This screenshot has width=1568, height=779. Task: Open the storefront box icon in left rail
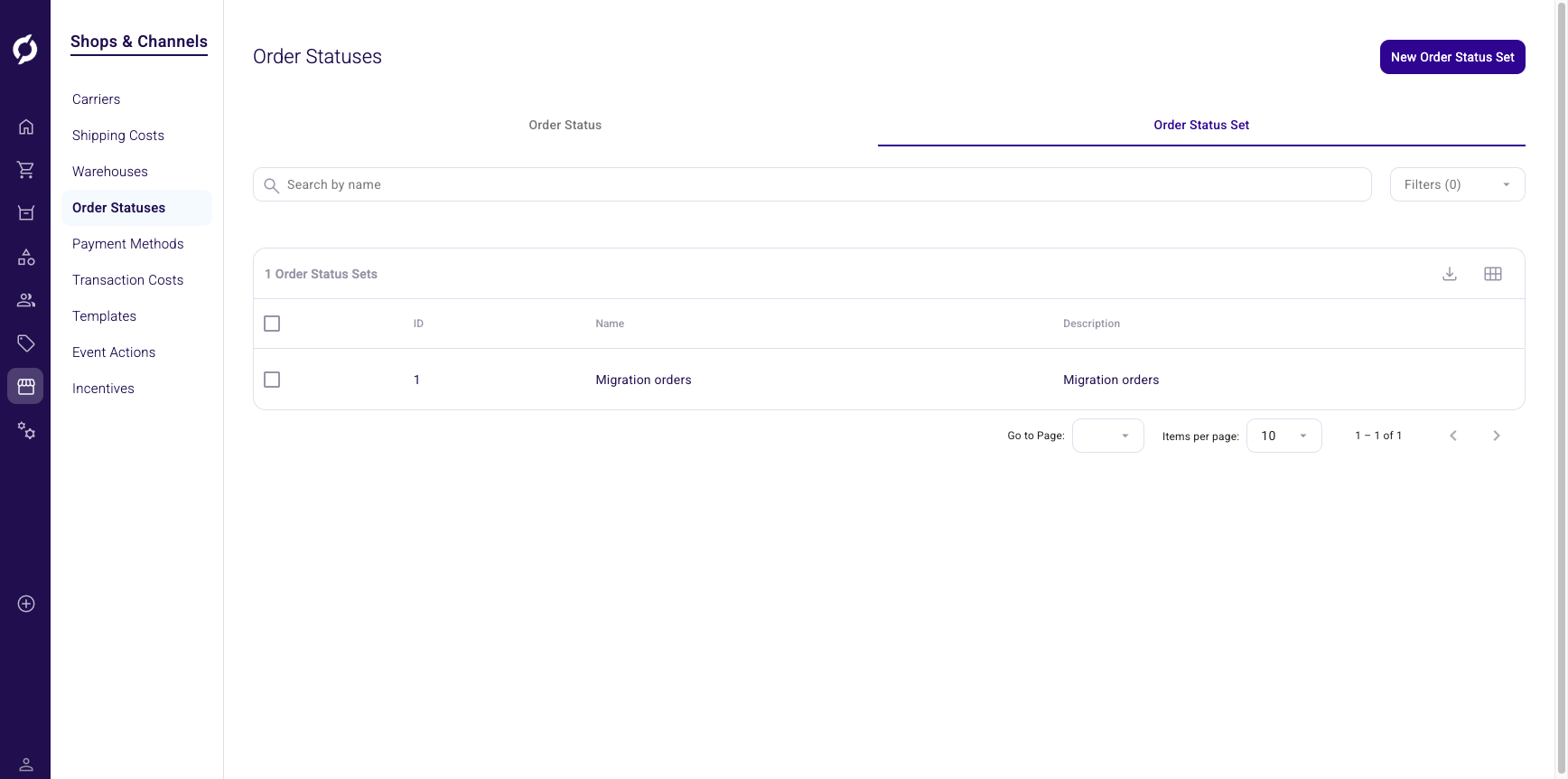click(x=26, y=213)
